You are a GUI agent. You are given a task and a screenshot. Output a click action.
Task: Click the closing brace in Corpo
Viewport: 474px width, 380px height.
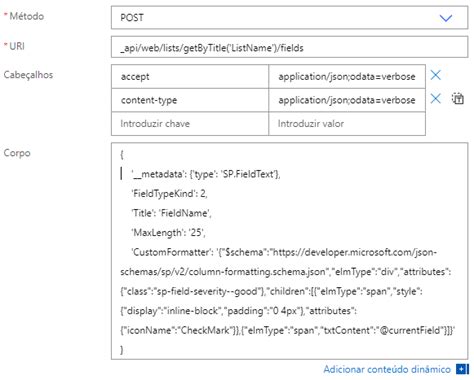click(x=122, y=350)
